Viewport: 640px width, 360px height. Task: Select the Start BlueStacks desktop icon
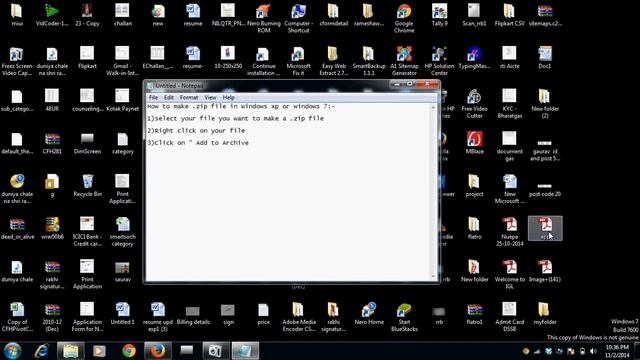[404, 317]
